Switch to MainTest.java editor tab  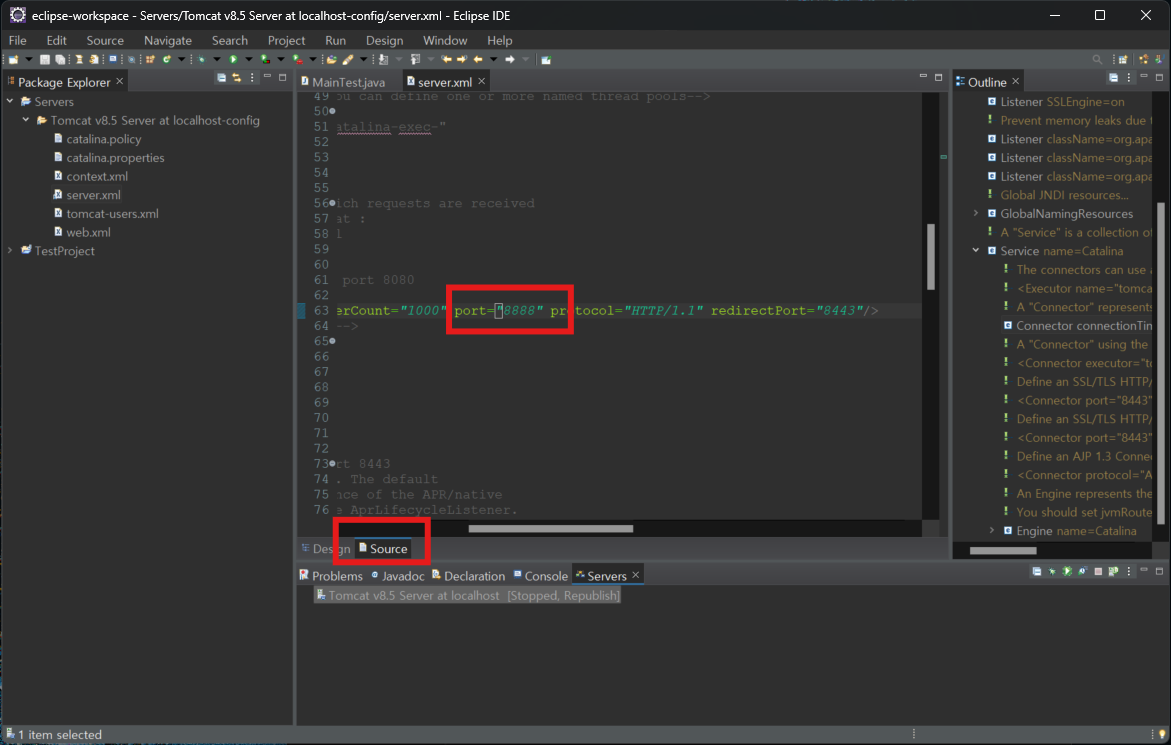[x=344, y=82]
